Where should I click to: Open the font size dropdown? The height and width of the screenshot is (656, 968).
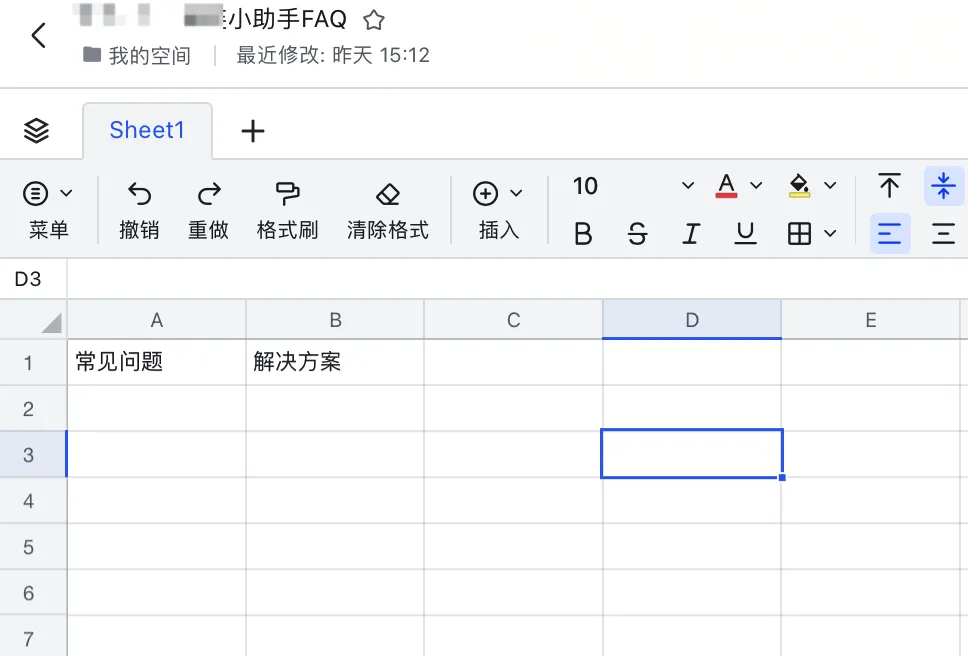tap(687, 186)
